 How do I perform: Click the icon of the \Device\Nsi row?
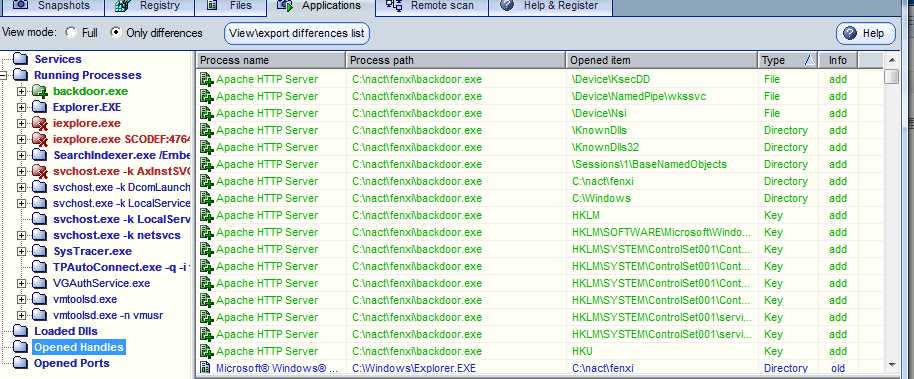coord(206,113)
